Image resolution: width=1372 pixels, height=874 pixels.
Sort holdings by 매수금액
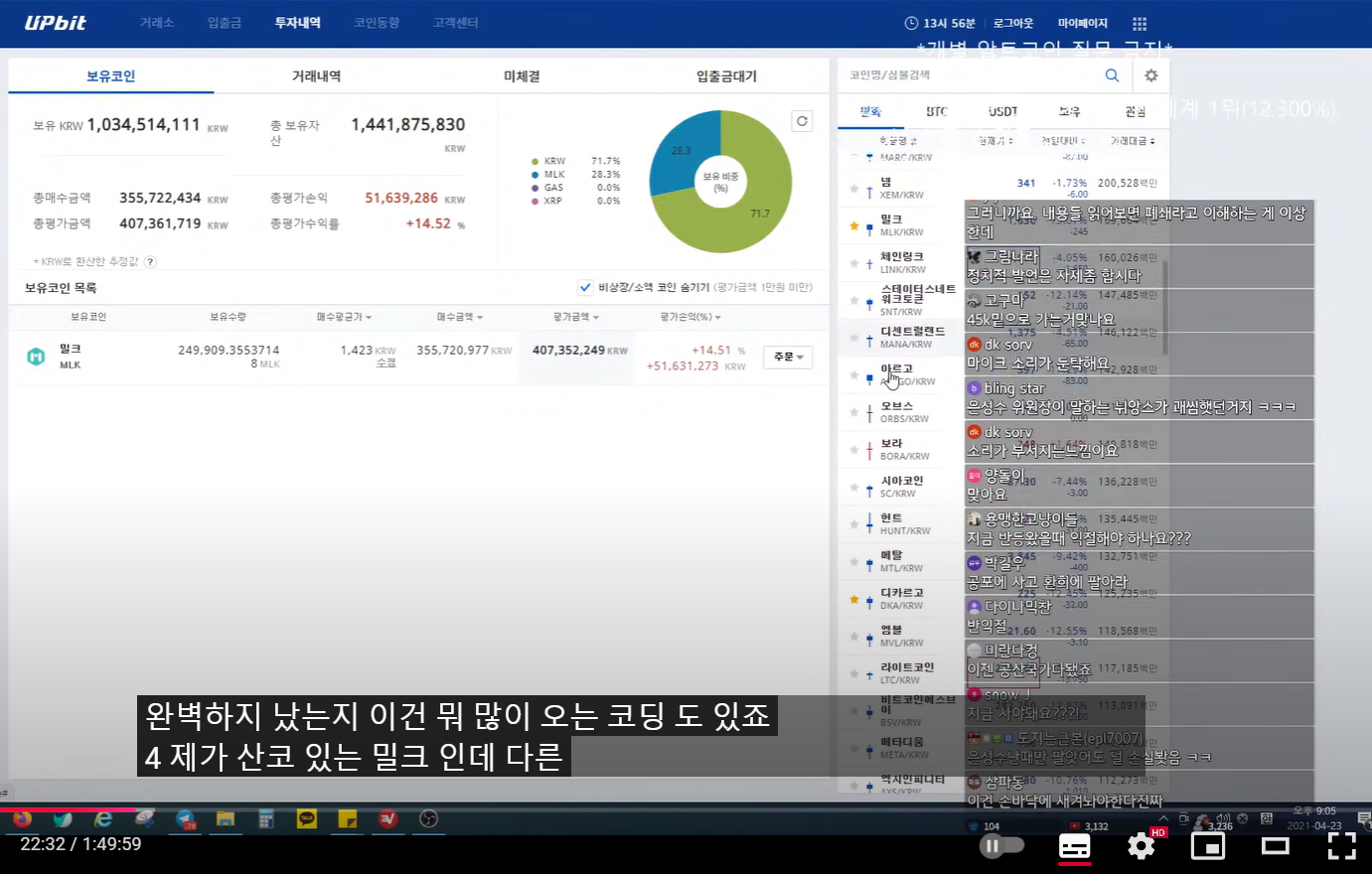[x=460, y=317]
